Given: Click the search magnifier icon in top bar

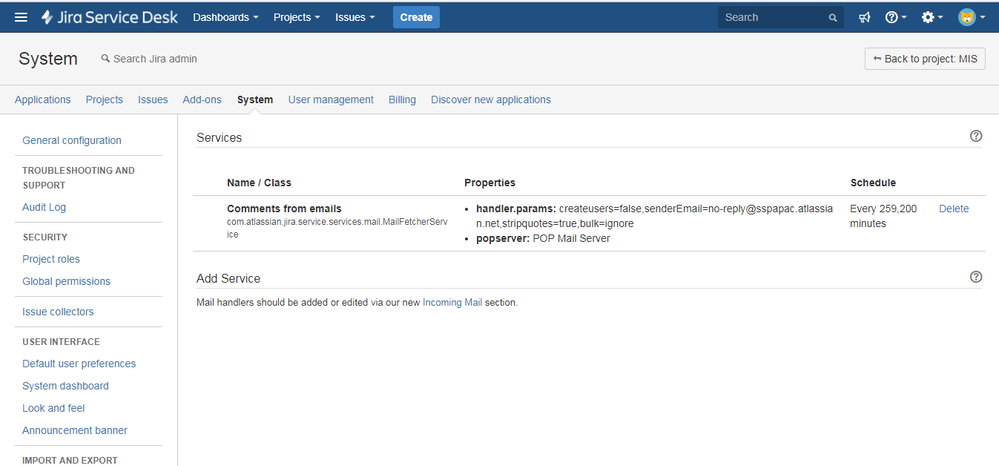Looking at the screenshot, I should 833,18.
